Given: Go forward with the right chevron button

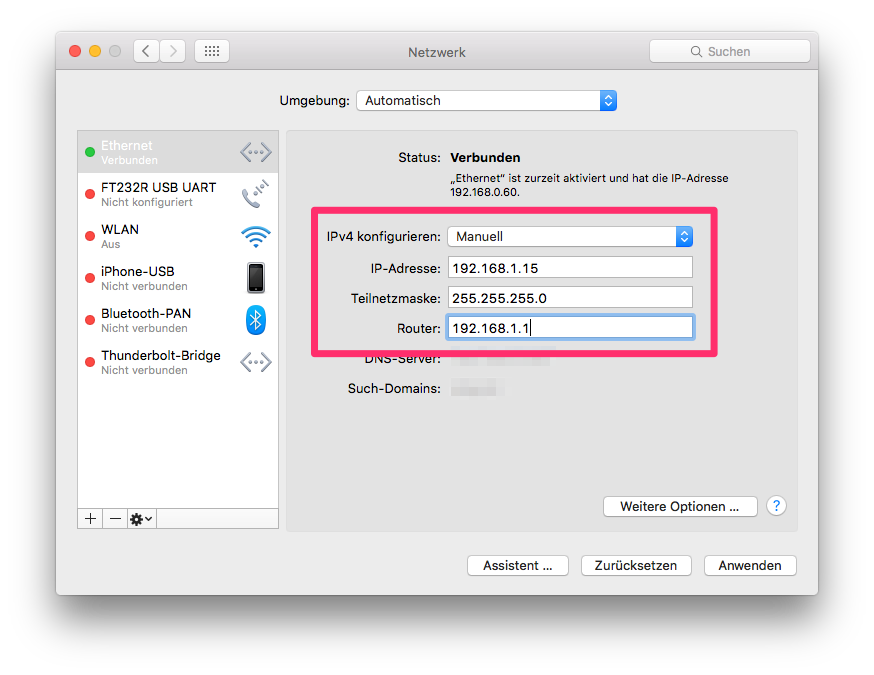Looking at the screenshot, I should coord(173,51).
